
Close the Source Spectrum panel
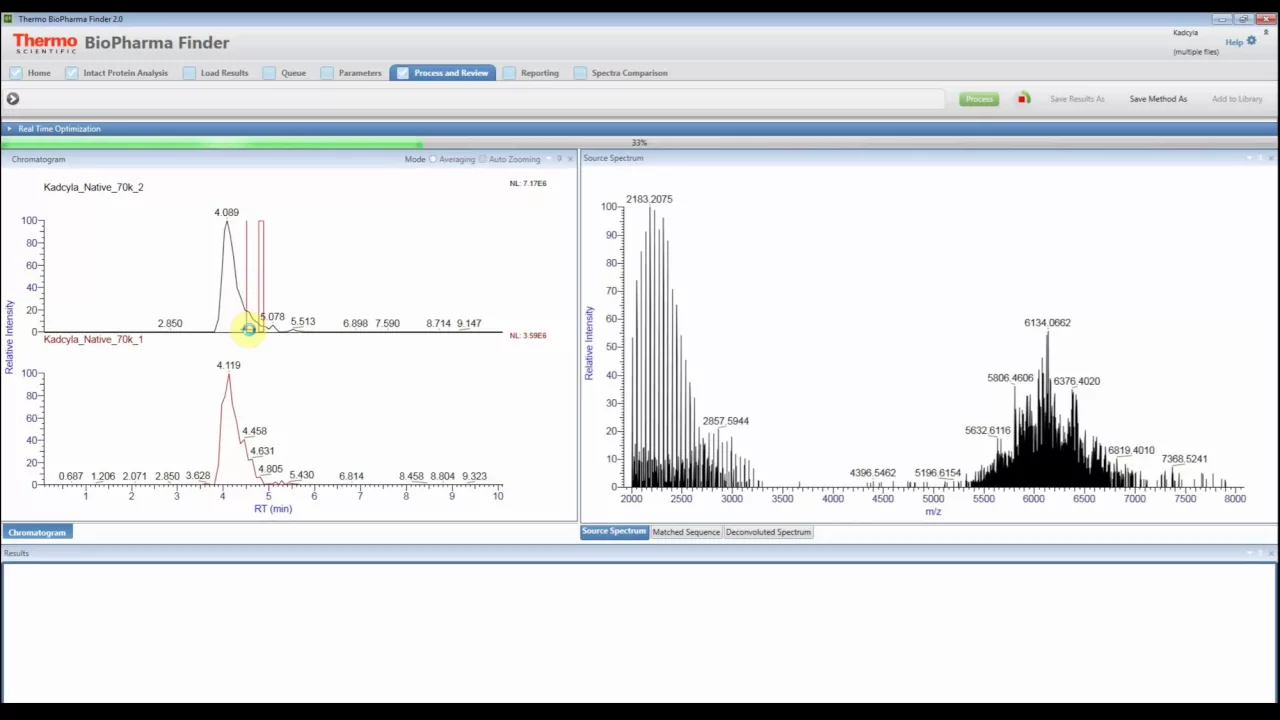[x=1271, y=158]
